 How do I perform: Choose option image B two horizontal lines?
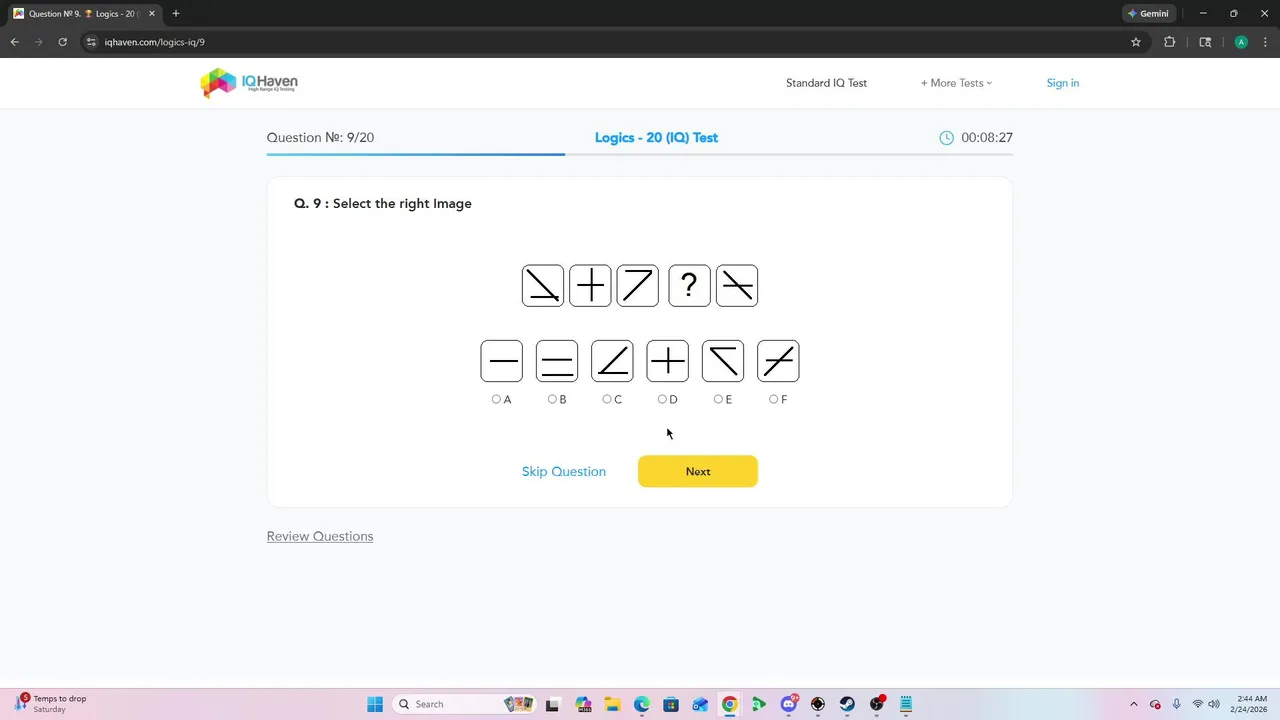557,361
